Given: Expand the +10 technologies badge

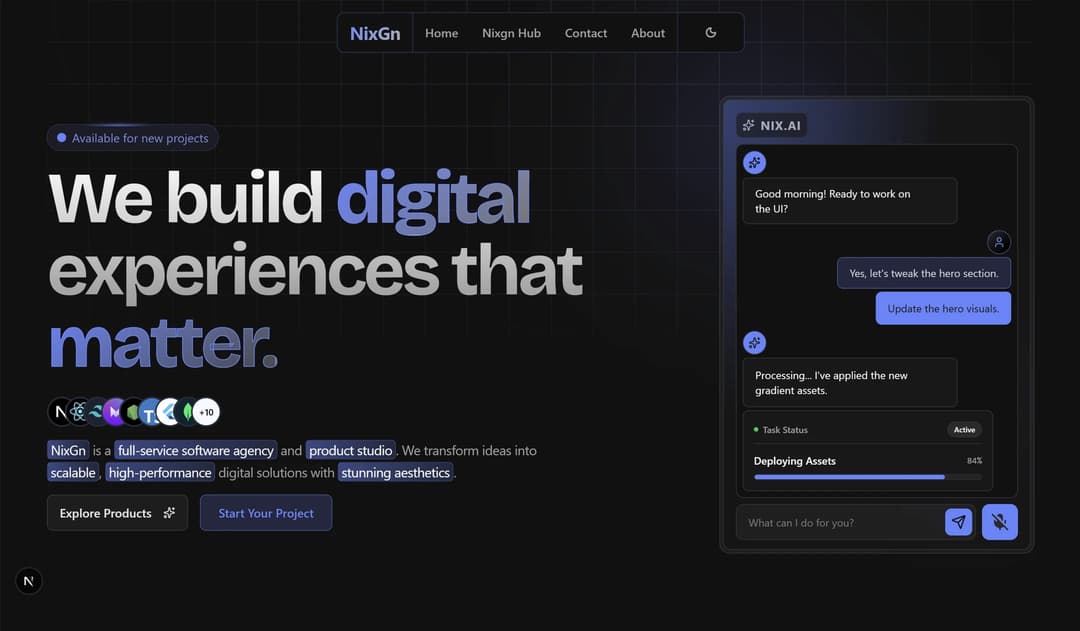Looking at the screenshot, I should (205, 411).
